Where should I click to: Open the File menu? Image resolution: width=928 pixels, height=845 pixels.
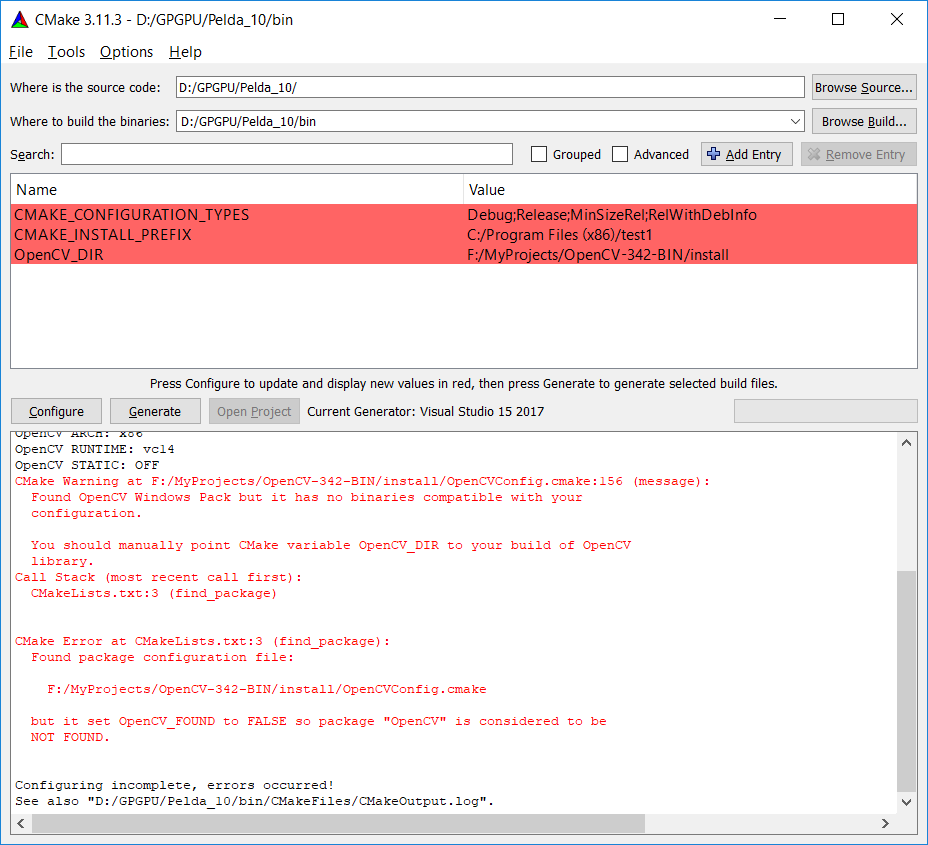point(21,52)
